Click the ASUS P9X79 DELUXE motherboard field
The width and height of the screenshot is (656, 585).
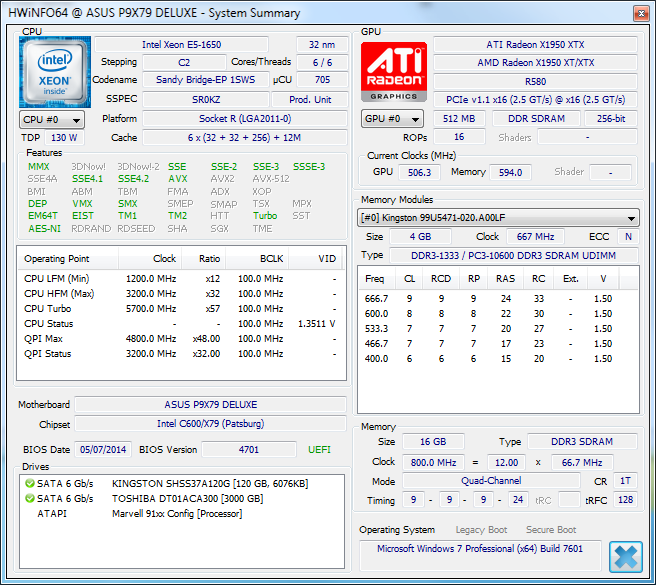210,405
